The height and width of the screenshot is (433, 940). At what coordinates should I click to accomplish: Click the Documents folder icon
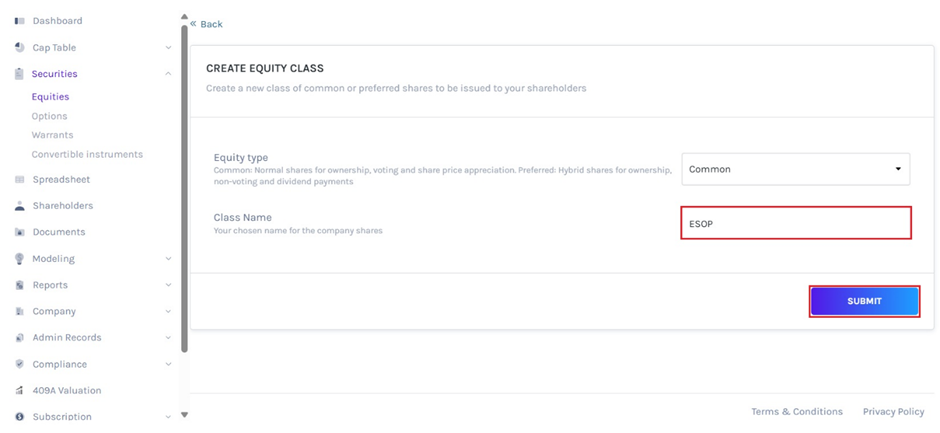point(20,232)
